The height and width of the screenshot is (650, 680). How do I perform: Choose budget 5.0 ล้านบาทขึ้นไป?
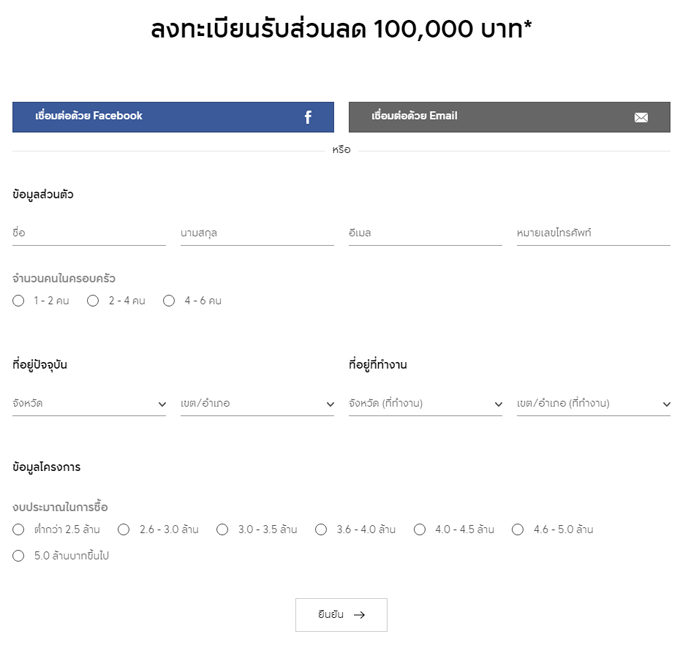coord(19,556)
